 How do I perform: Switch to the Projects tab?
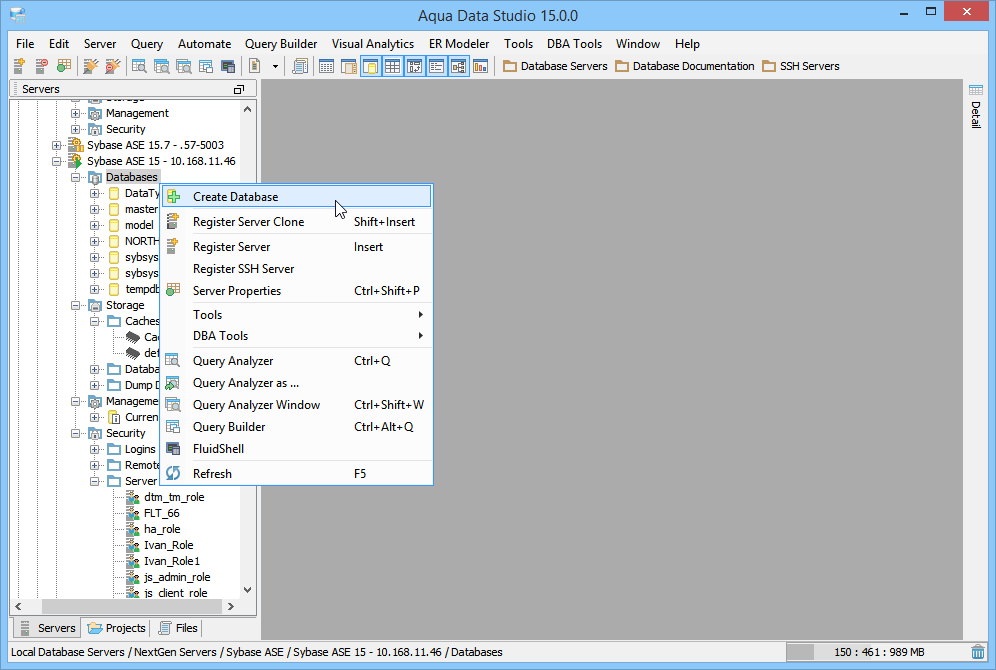coord(117,627)
